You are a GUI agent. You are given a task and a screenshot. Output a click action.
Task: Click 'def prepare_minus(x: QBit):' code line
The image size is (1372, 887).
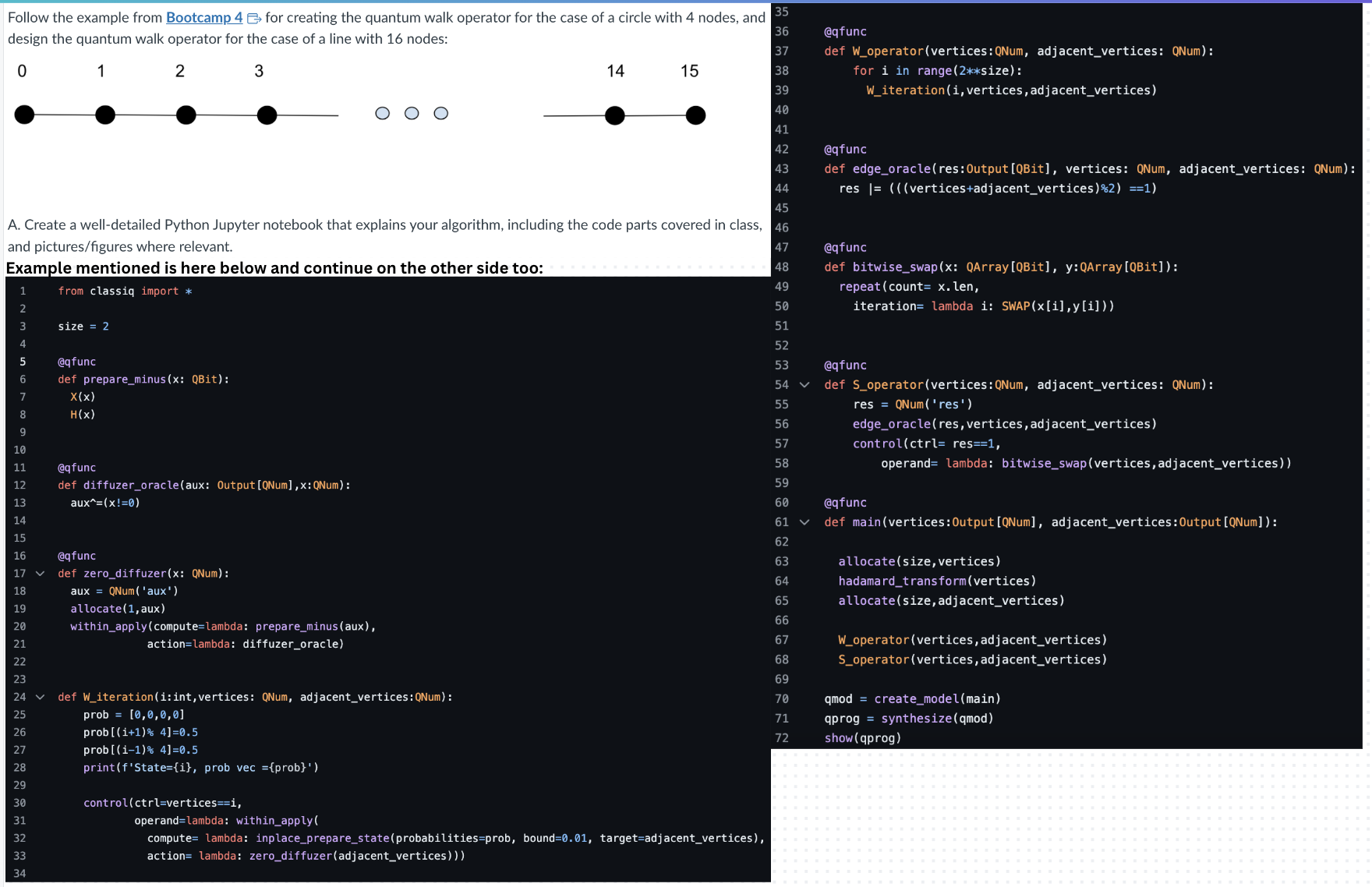click(x=143, y=380)
